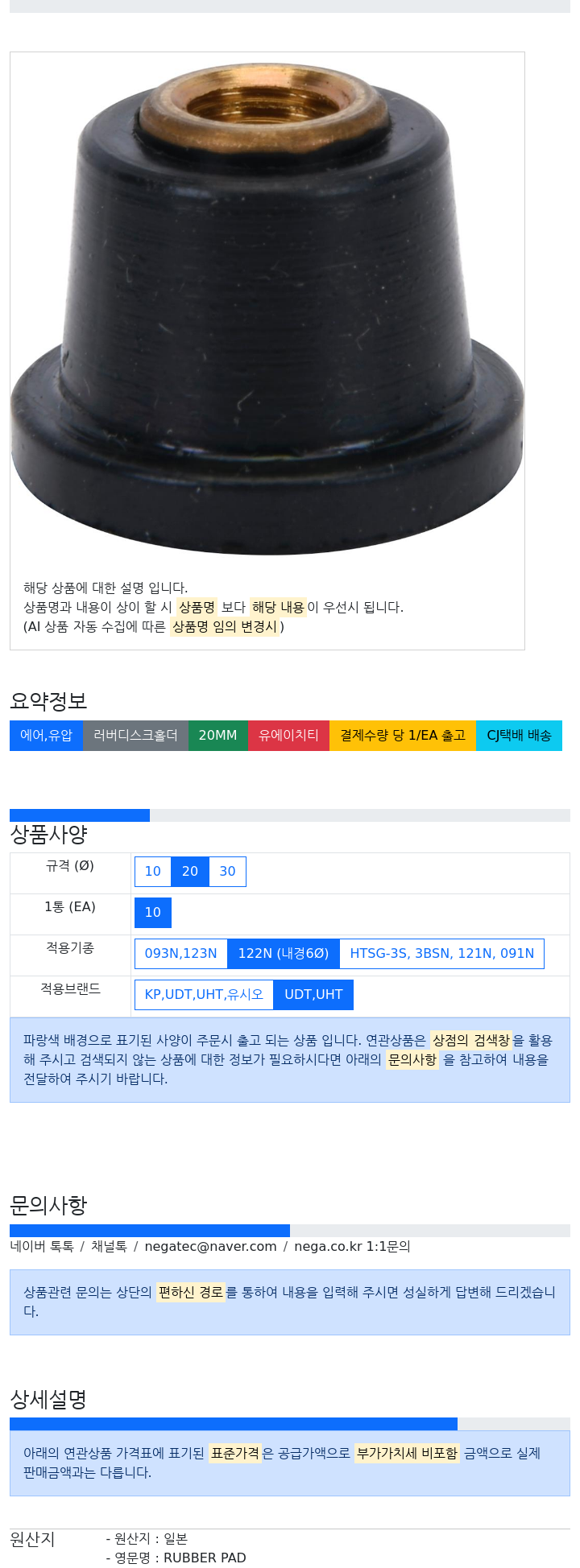The width and height of the screenshot is (580, 1568).
Task: Click the rubber pad product image
Action: pyautogui.click(x=267, y=310)
